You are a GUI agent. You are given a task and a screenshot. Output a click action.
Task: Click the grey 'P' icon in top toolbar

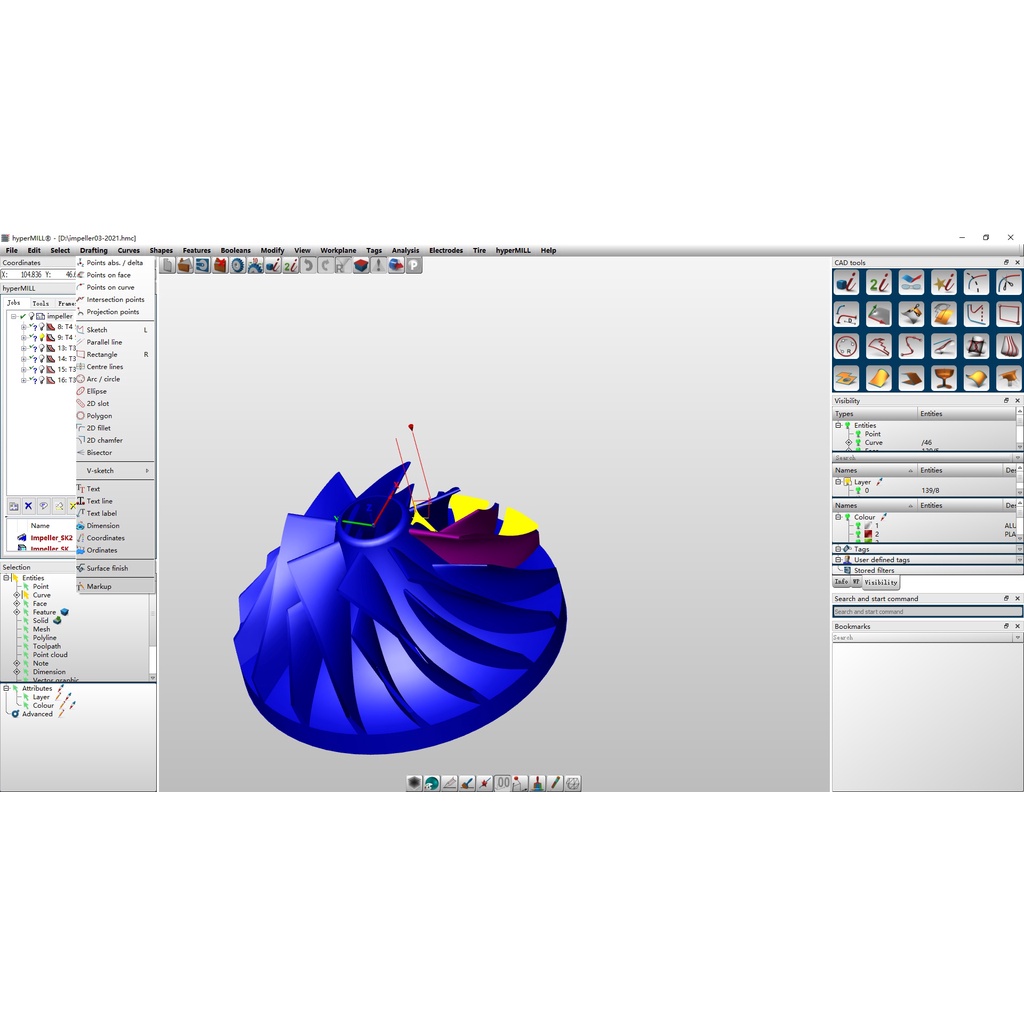[x=414, y=265]
